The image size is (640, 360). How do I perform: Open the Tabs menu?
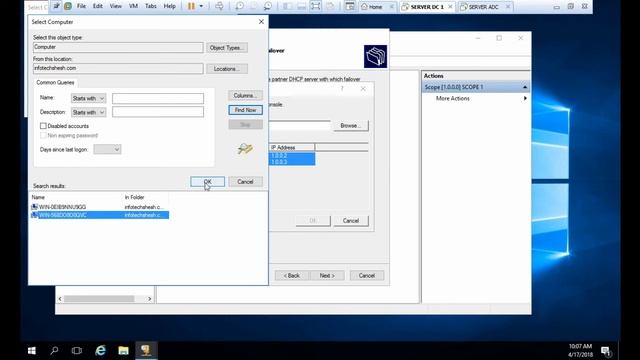[x=151, y=6]
